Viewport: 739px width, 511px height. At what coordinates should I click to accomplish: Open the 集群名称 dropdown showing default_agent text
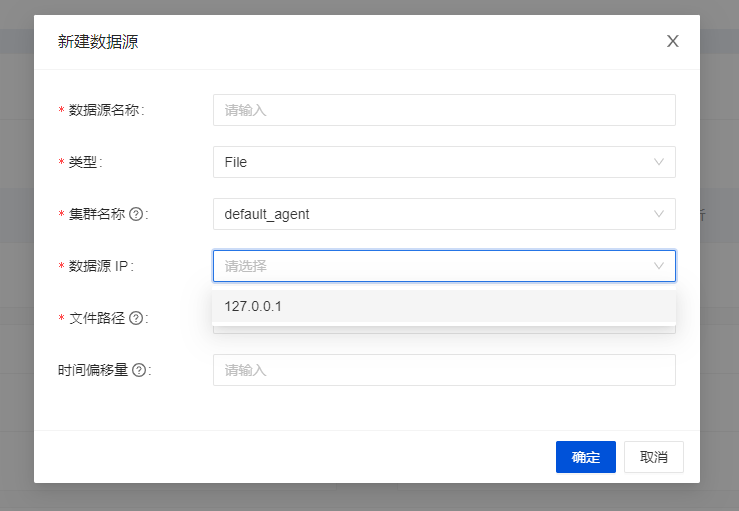tap(444, 214)
